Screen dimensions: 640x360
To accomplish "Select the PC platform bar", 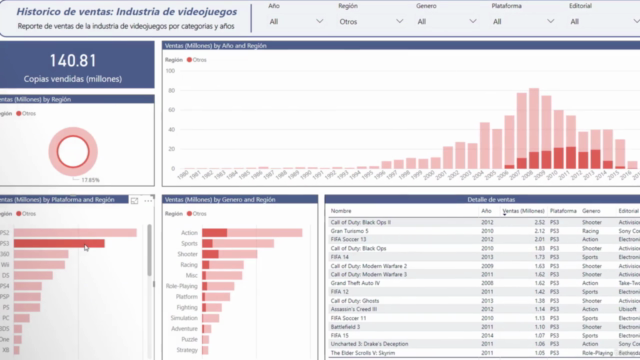I will click(22, 318).
